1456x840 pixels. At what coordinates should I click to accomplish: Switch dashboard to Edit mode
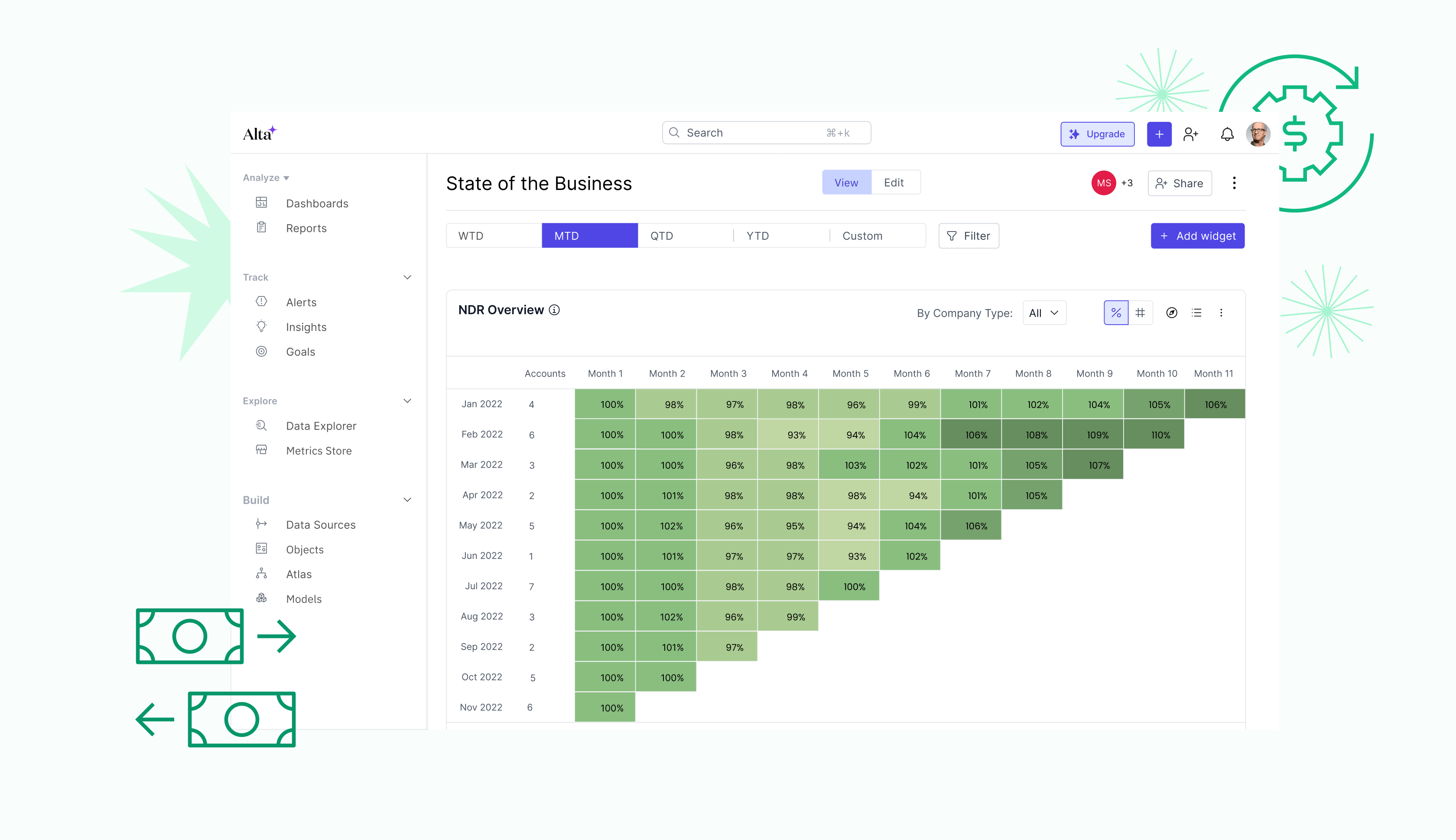point(893,182)
